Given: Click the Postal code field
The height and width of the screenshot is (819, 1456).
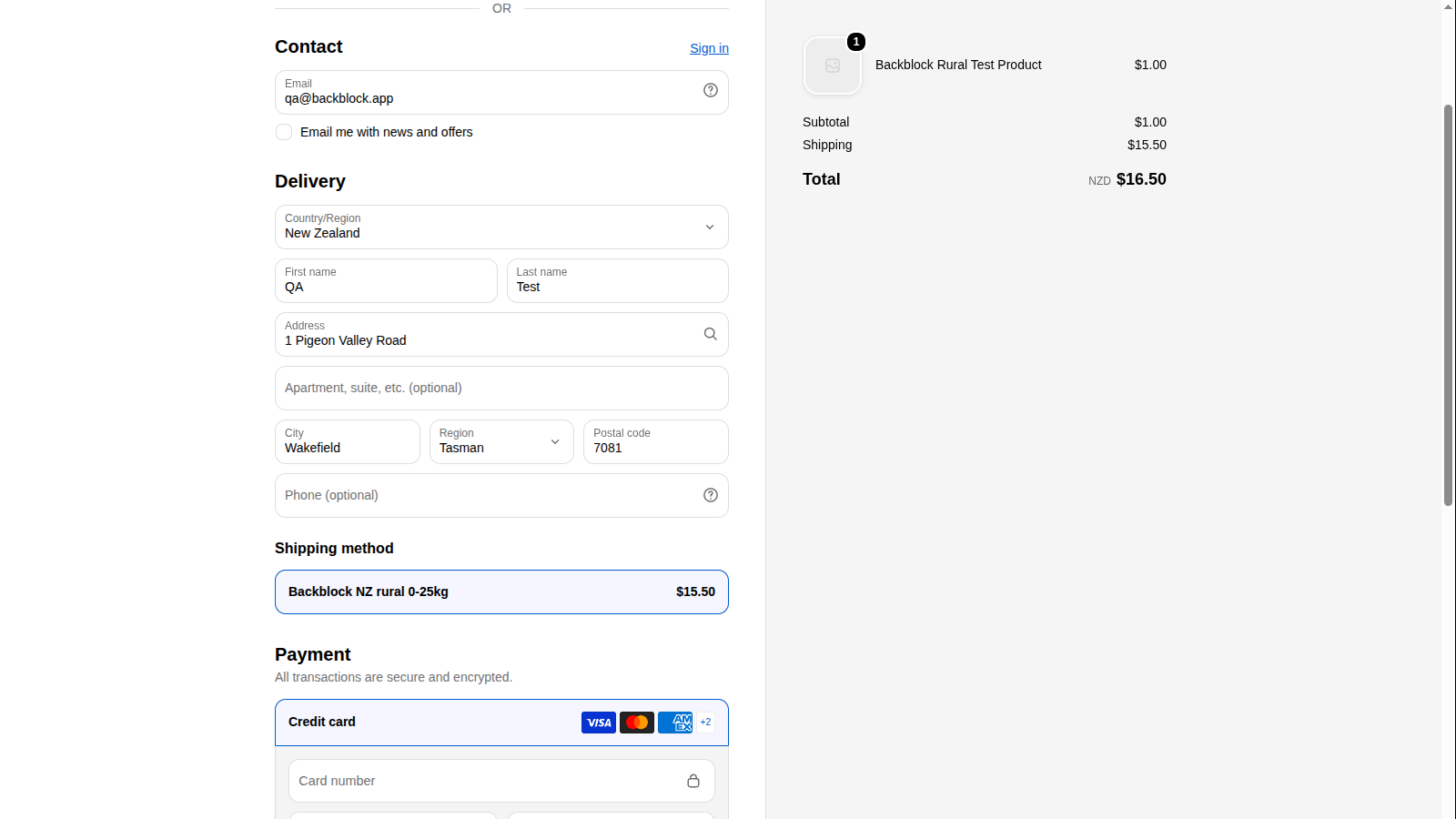Looking at the screenshot, I should coord(656,441).
